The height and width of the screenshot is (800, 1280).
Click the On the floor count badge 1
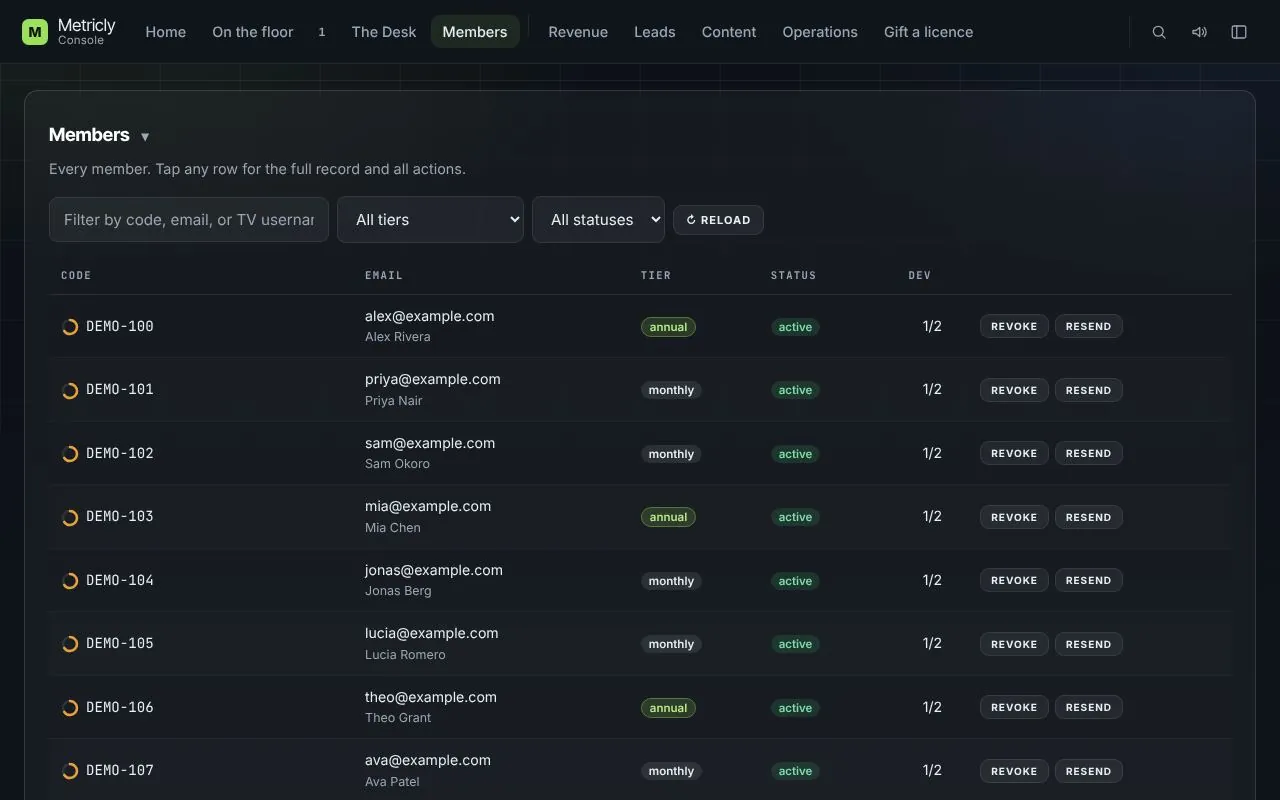pyautogui.click(x=322, y=32)
